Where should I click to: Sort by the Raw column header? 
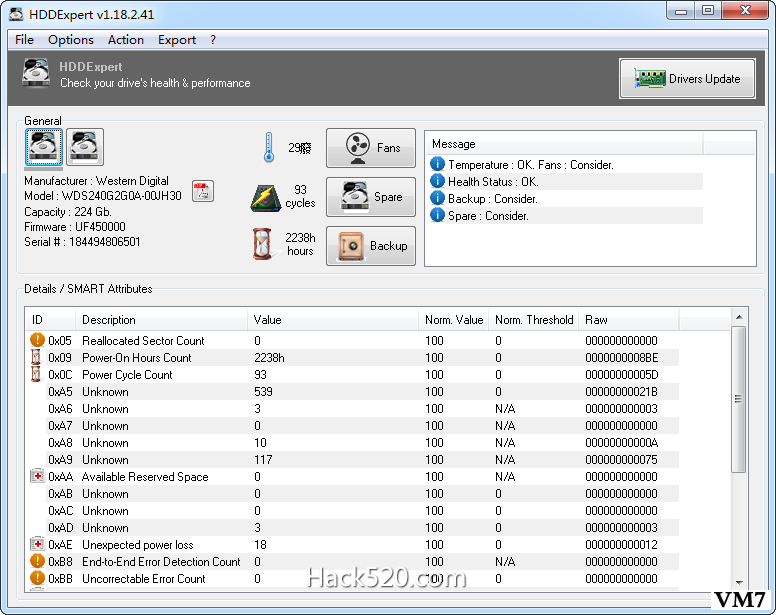629,320
